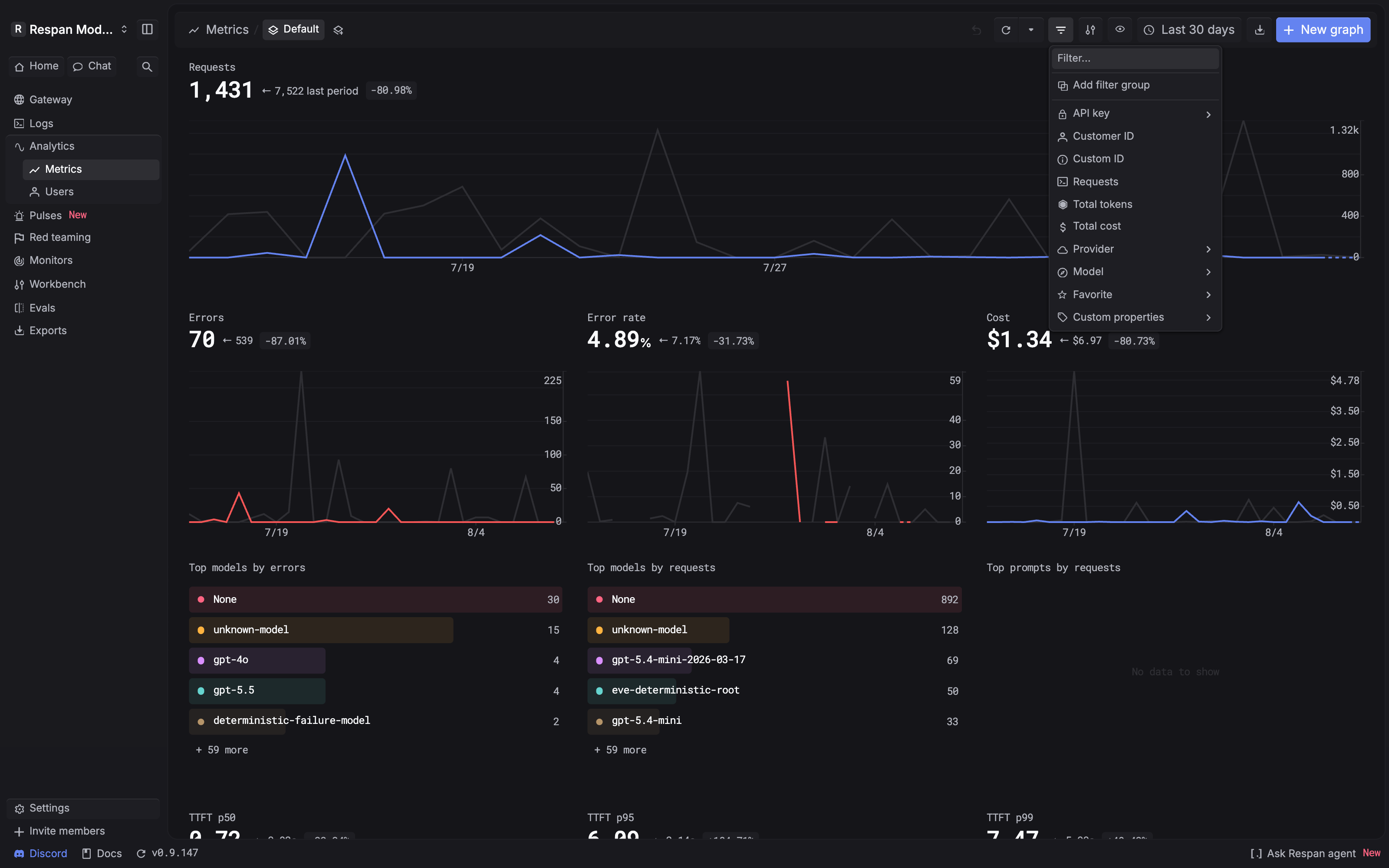
Task: Click the Filter... input field
Action: [x=1135, y=59]
